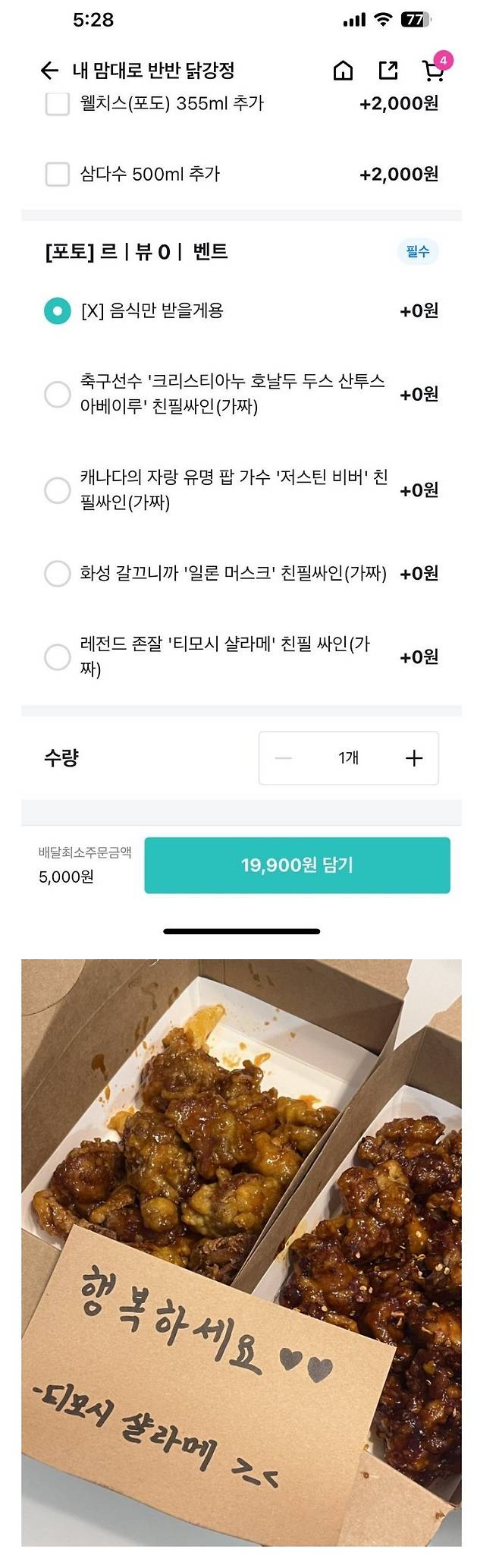Select the '[X] 음식만 받을게용' radio option

point(56,311)
